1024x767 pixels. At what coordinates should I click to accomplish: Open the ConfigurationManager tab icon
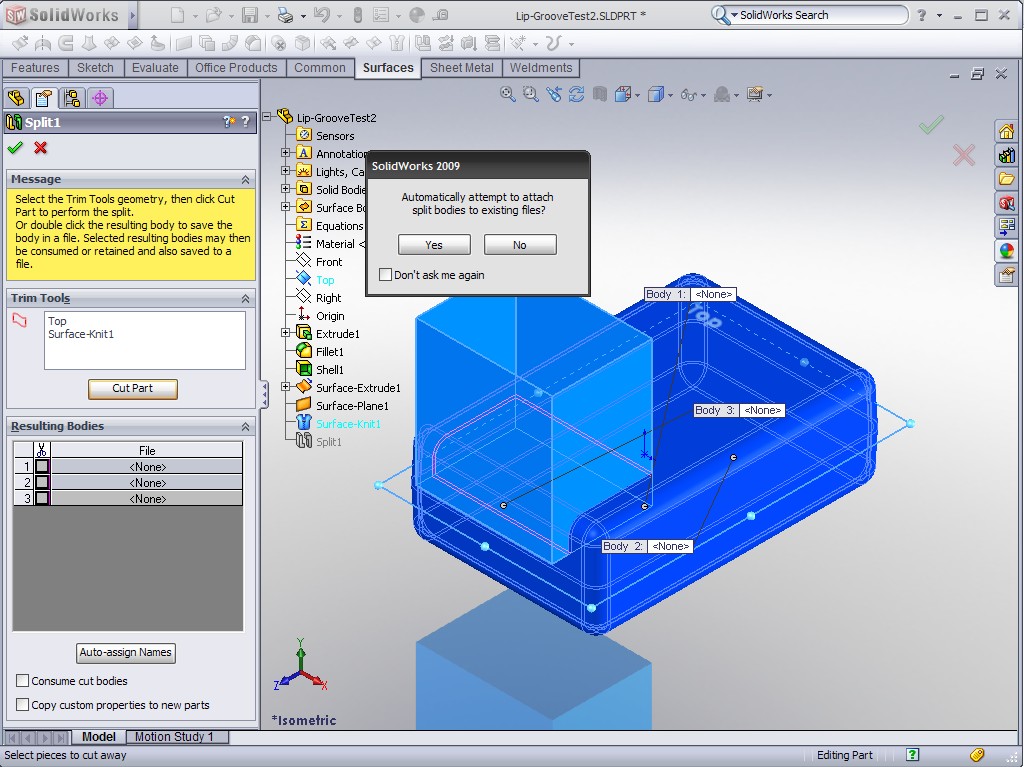(x=71, y=98)
